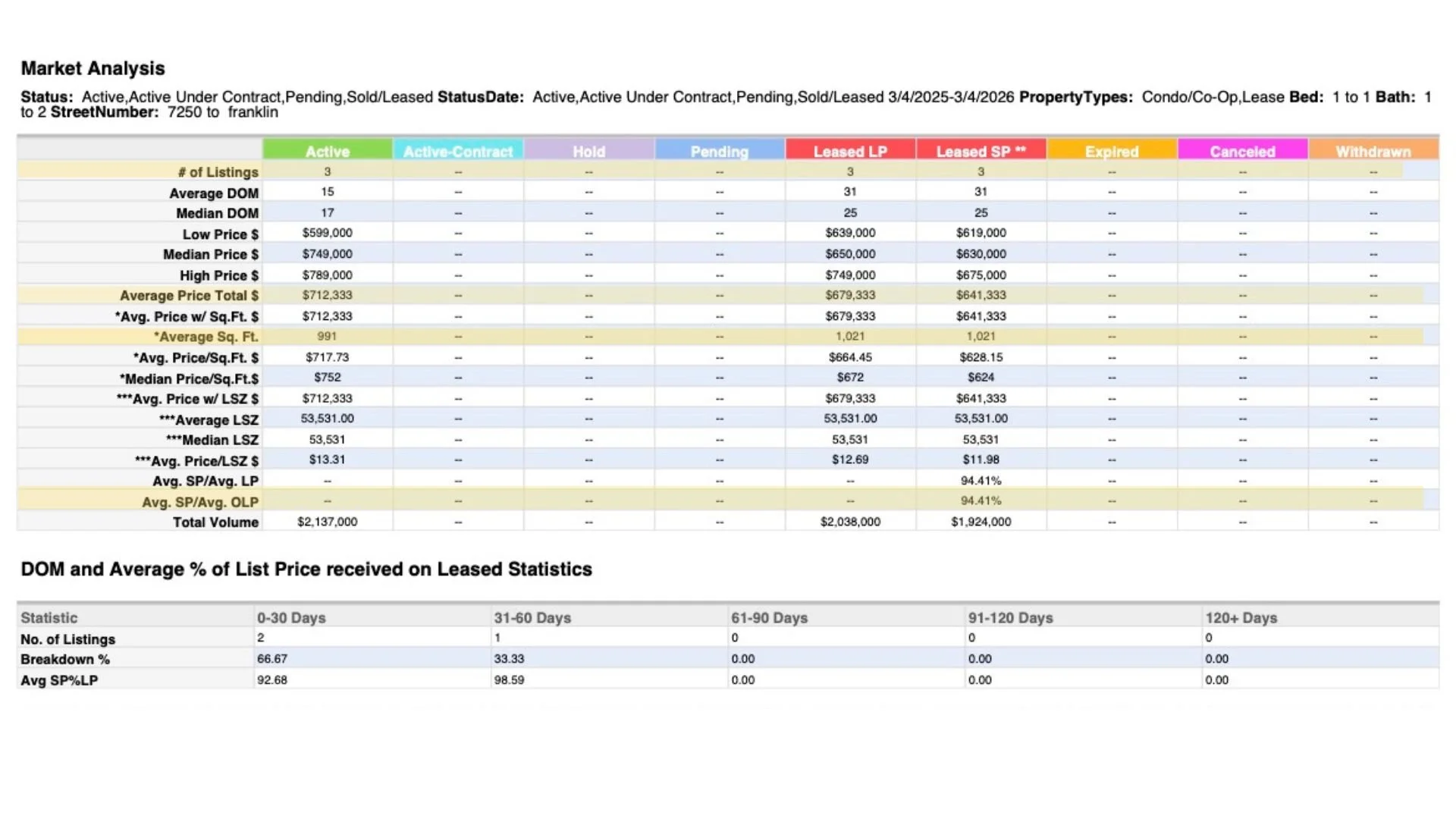Click the Leased SP High Price $675,000 cell
Viewport: 1456px width, 819px height.
point(981,275)
